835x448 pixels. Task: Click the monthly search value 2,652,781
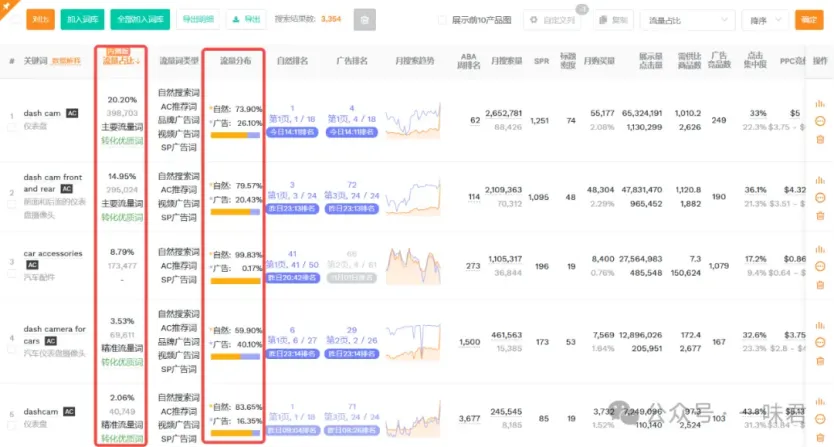[503, 113]
